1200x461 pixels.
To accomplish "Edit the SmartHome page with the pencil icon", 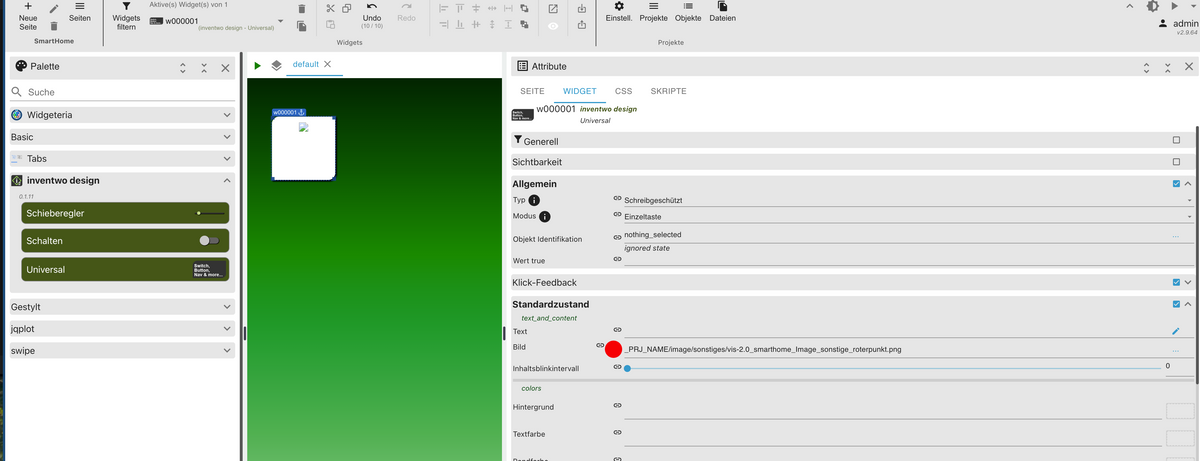I will 54,9.
